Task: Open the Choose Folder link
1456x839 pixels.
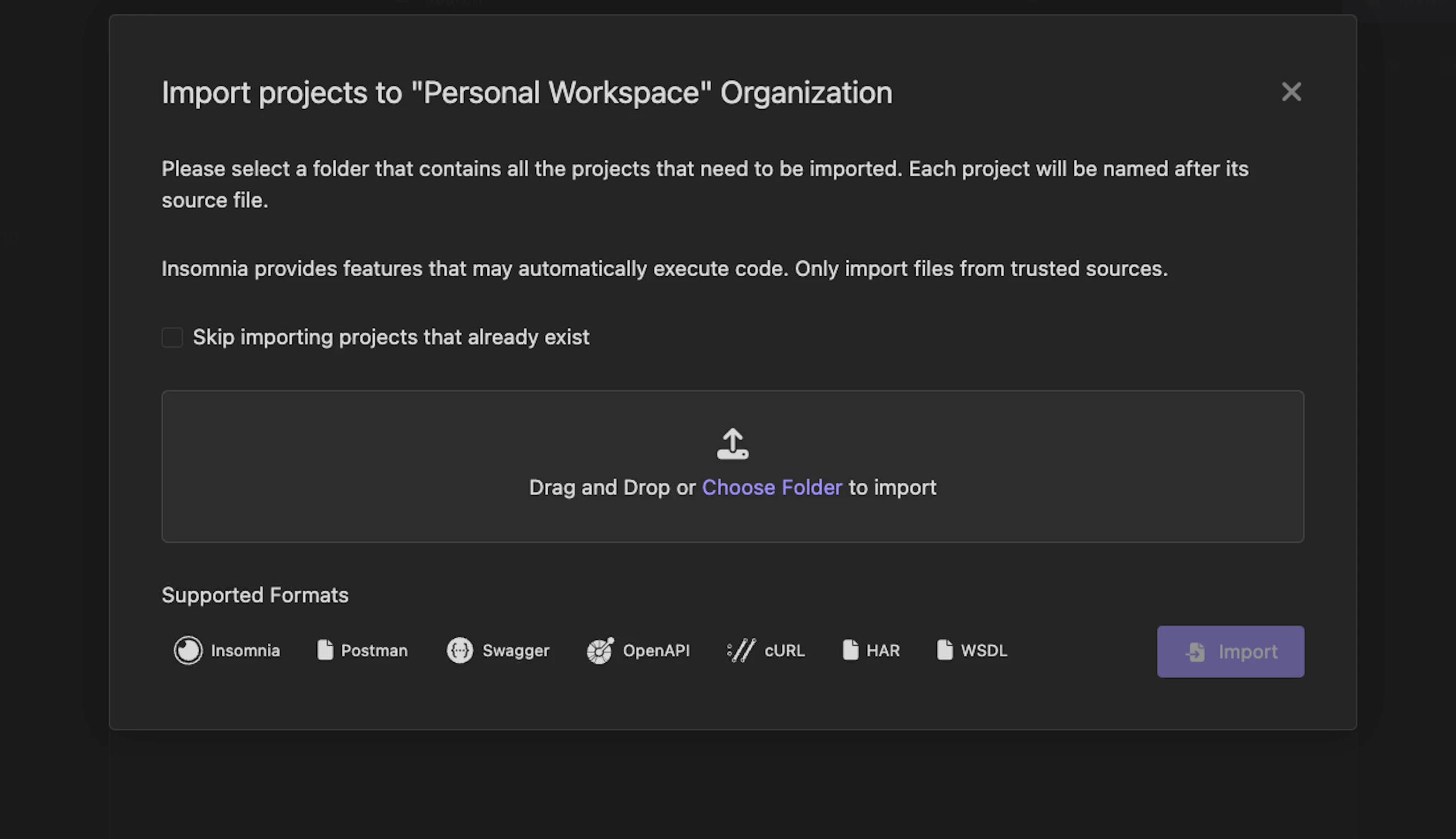Action: [x=772, y=488]
